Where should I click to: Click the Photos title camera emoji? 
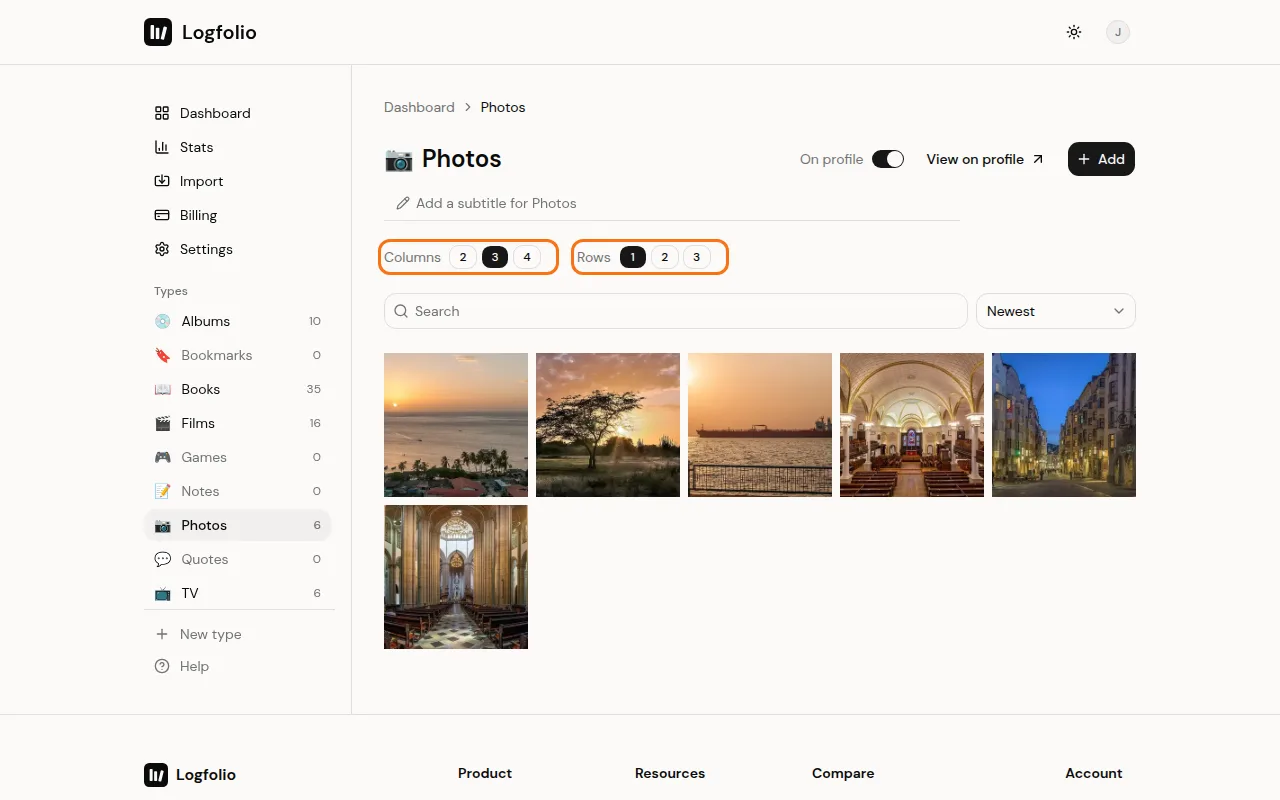pyautogui.click(x=399, y=159)
